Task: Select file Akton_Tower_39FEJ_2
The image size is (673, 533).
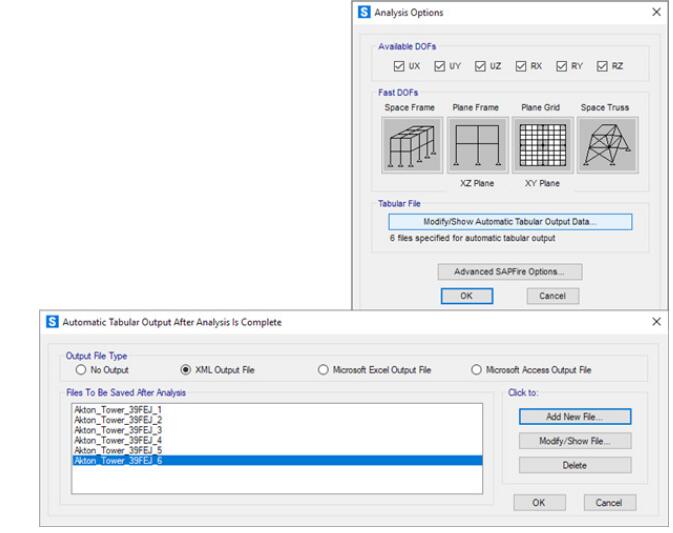Action: point(277,420)
